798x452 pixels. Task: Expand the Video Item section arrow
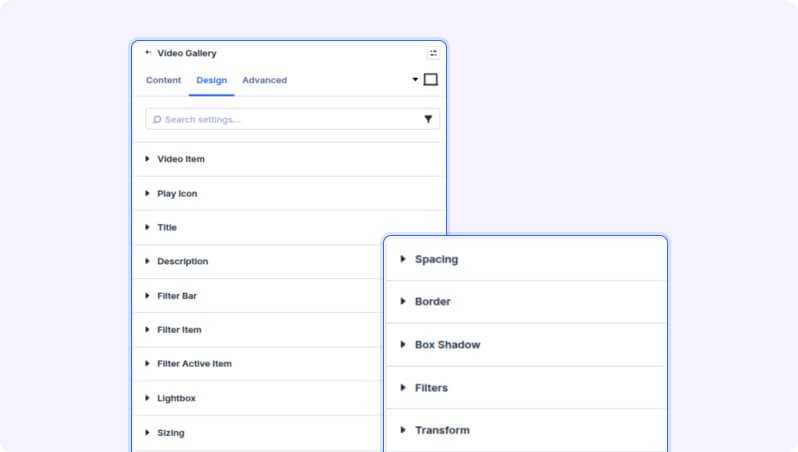point(147,159)
